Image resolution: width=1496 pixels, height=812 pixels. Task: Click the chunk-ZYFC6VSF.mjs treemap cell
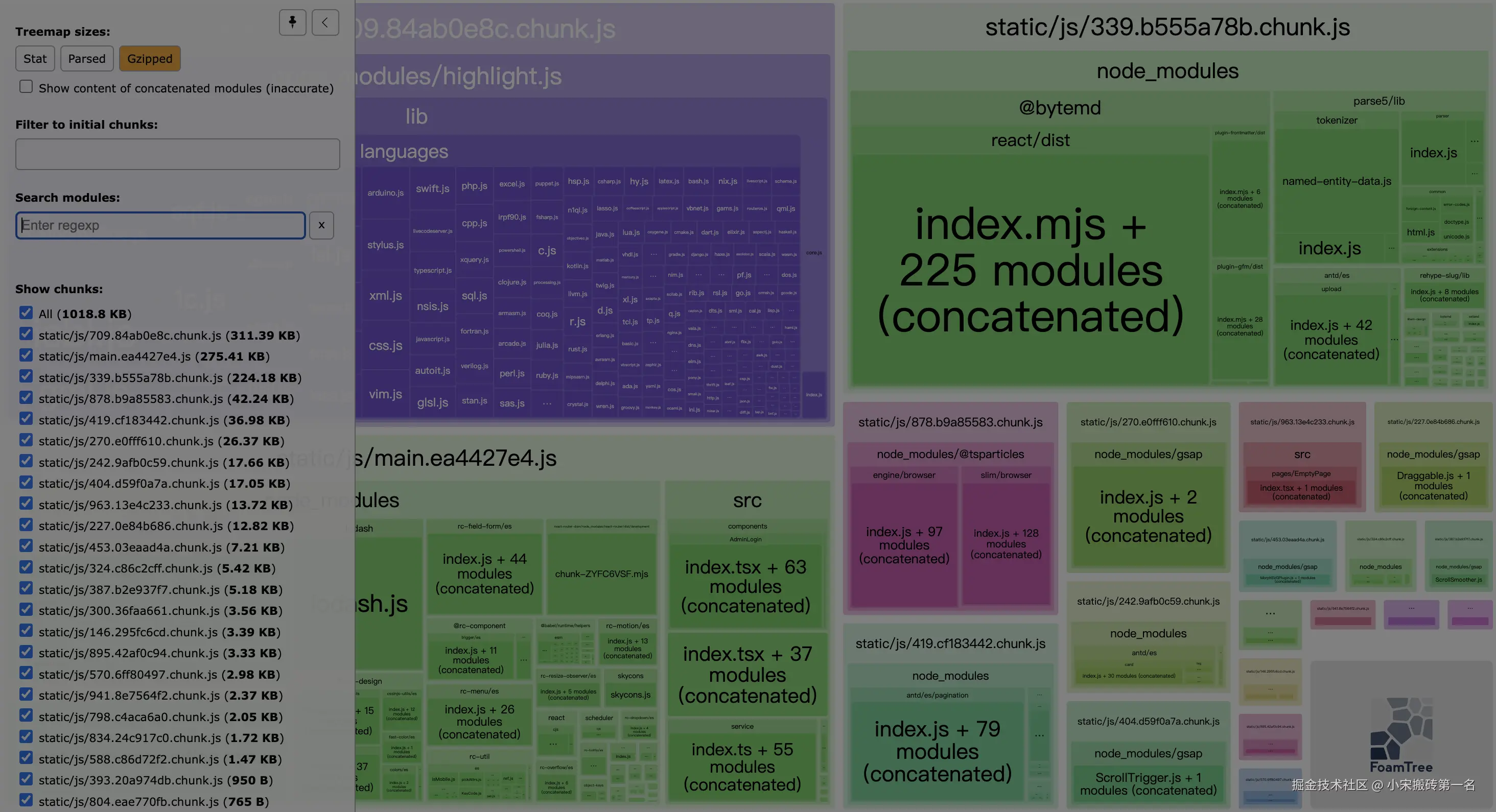coord(601,574)
